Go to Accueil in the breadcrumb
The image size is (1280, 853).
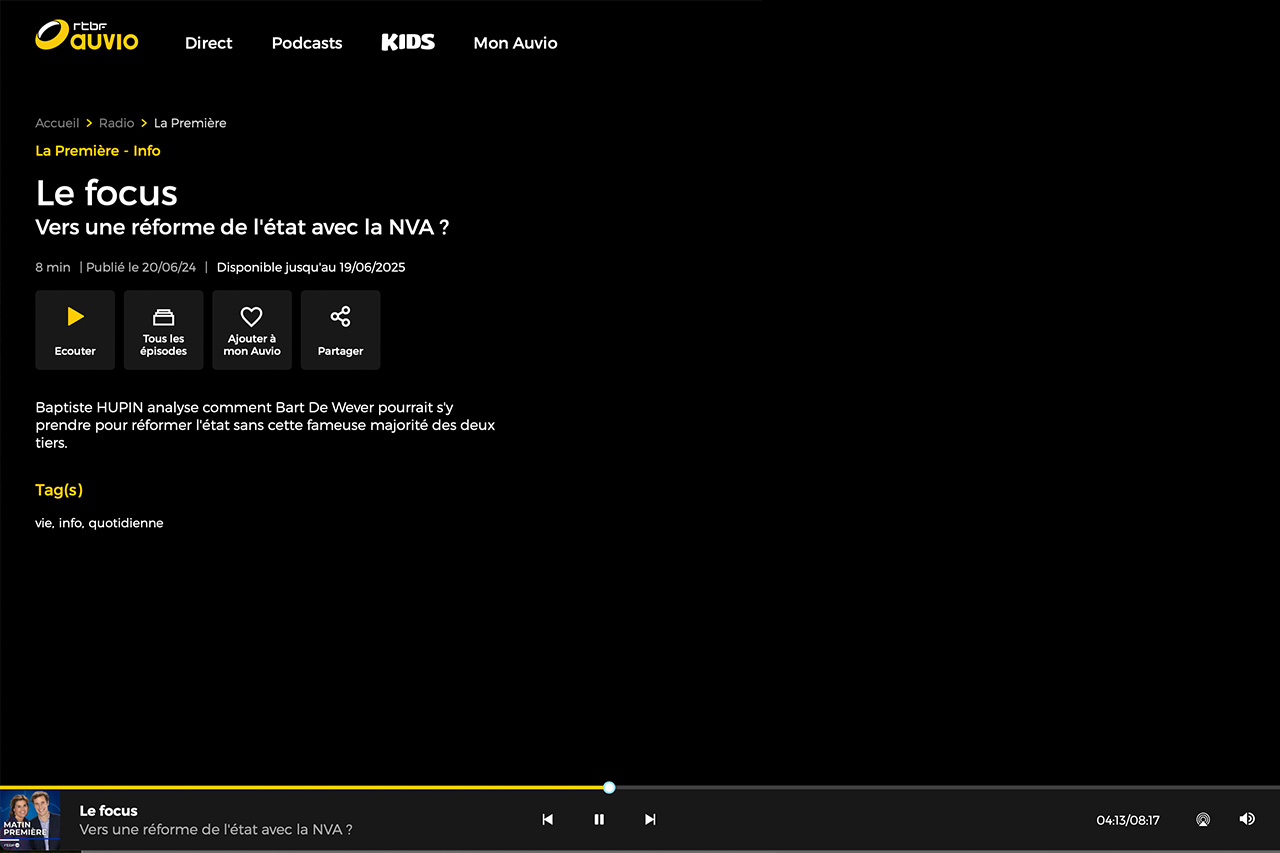(57, 123)
